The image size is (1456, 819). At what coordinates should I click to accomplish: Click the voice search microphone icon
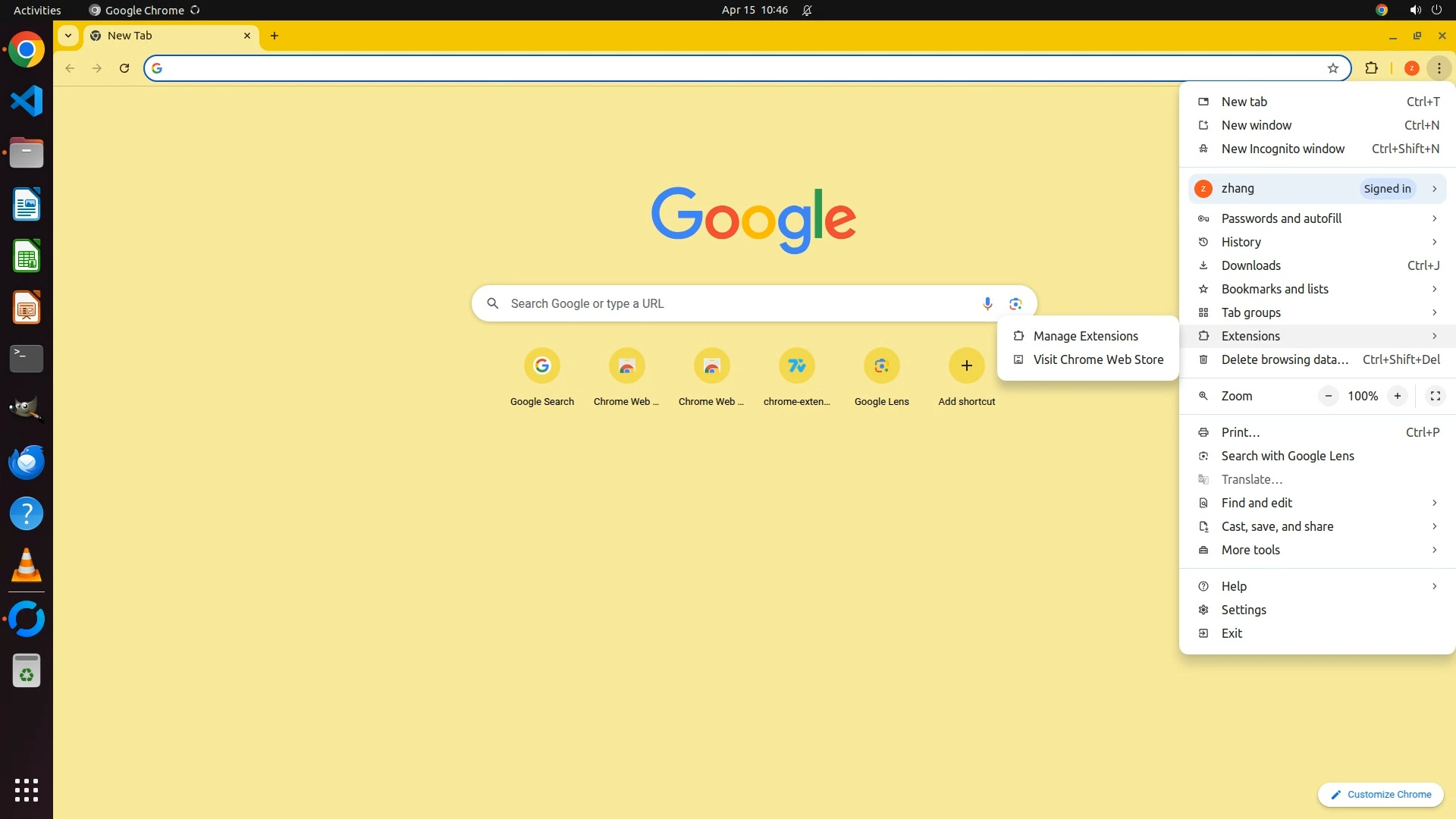click(x=987, y=303)
